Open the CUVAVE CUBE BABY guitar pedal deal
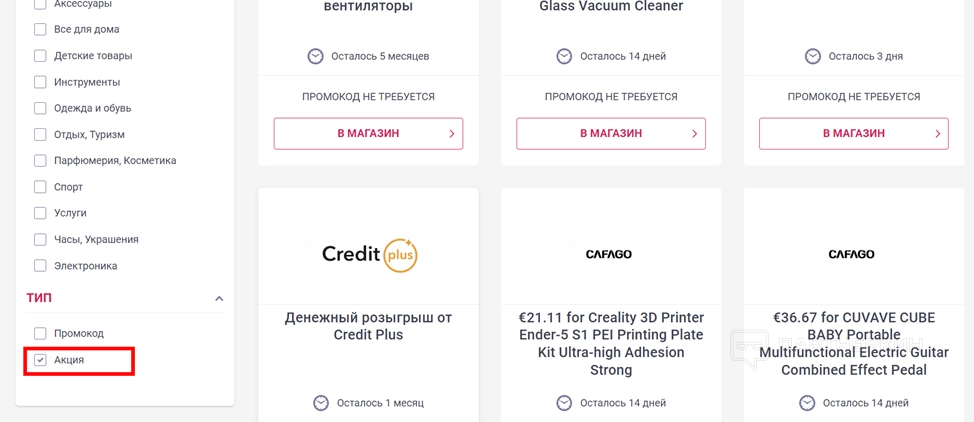The image size is (974, 422). [x=854, y=343]
